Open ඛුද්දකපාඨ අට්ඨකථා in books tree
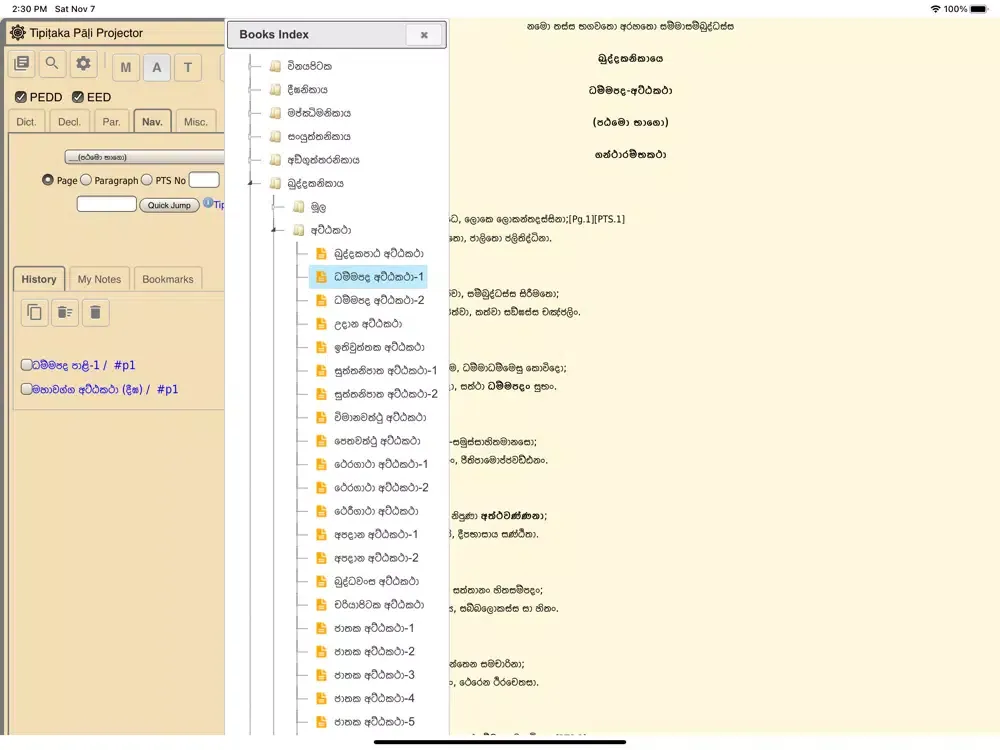This screenshot has width=1000, height=750. (379, 254)
